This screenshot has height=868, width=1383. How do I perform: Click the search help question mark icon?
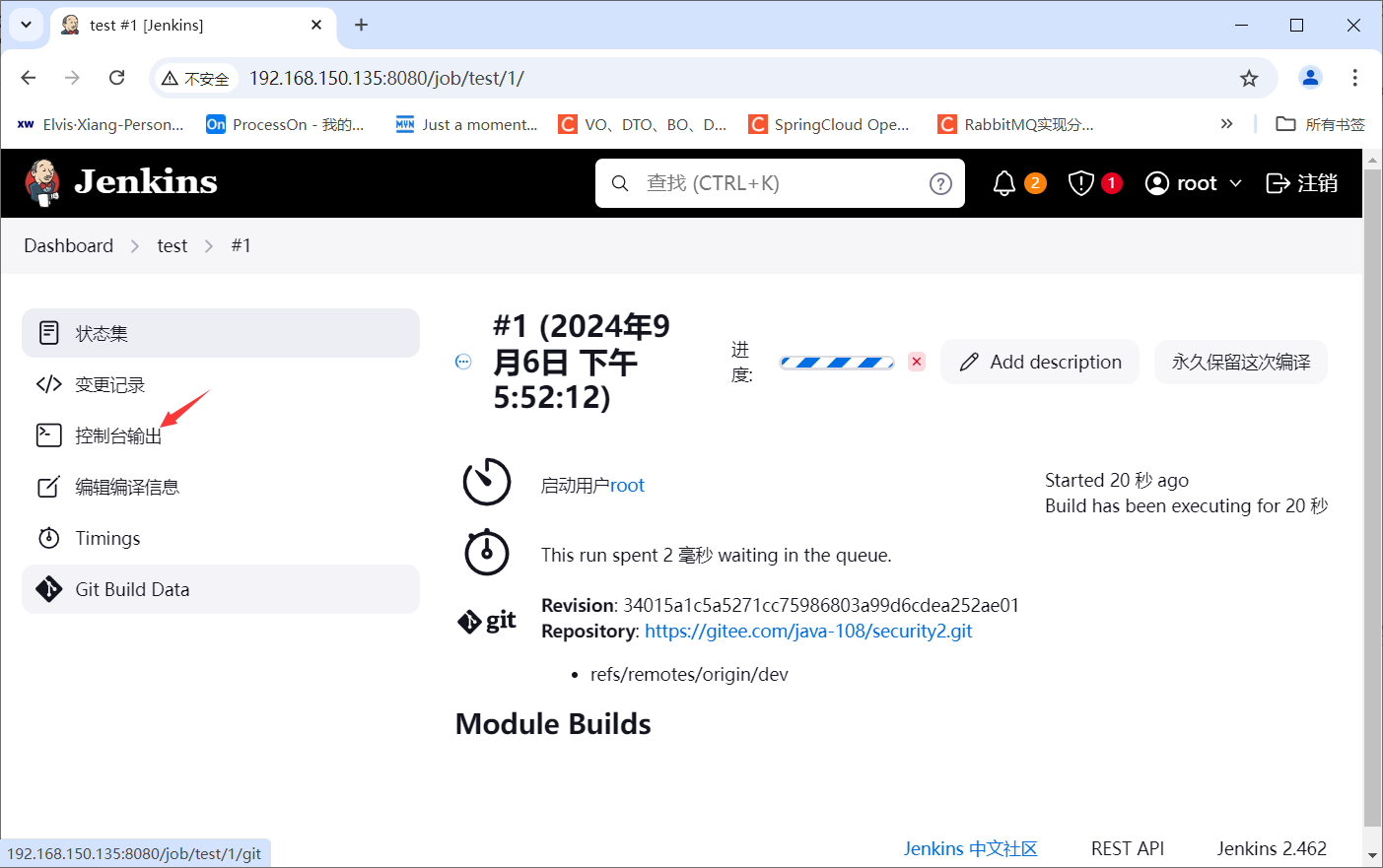940,183
